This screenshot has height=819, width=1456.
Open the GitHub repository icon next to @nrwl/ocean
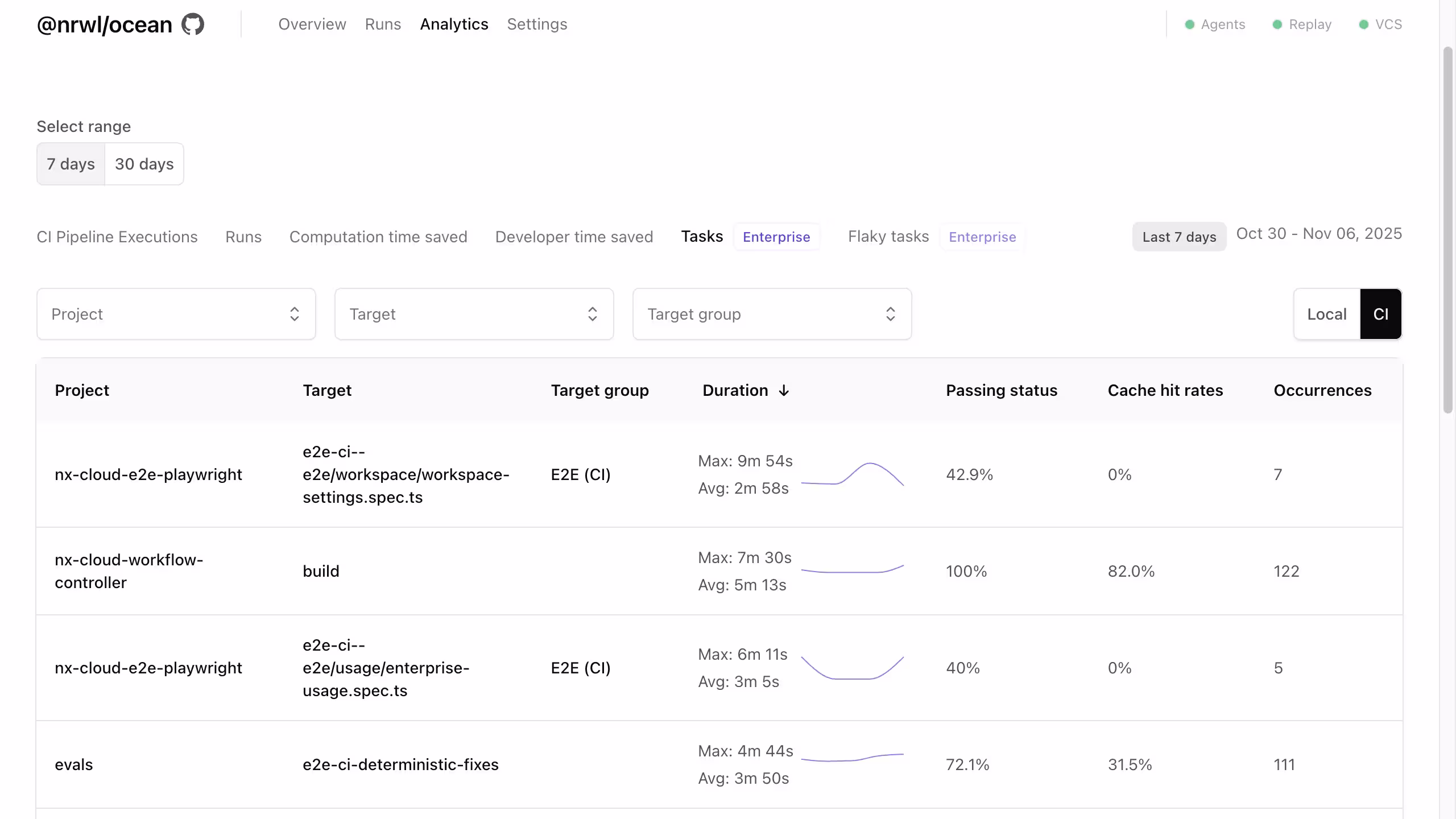192,24
